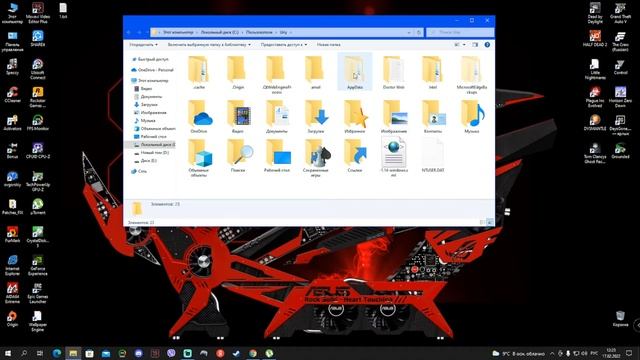This screenshot has width=640, height=360.
Task: Switch to details view in status bar
Action: tap(483, 222)
